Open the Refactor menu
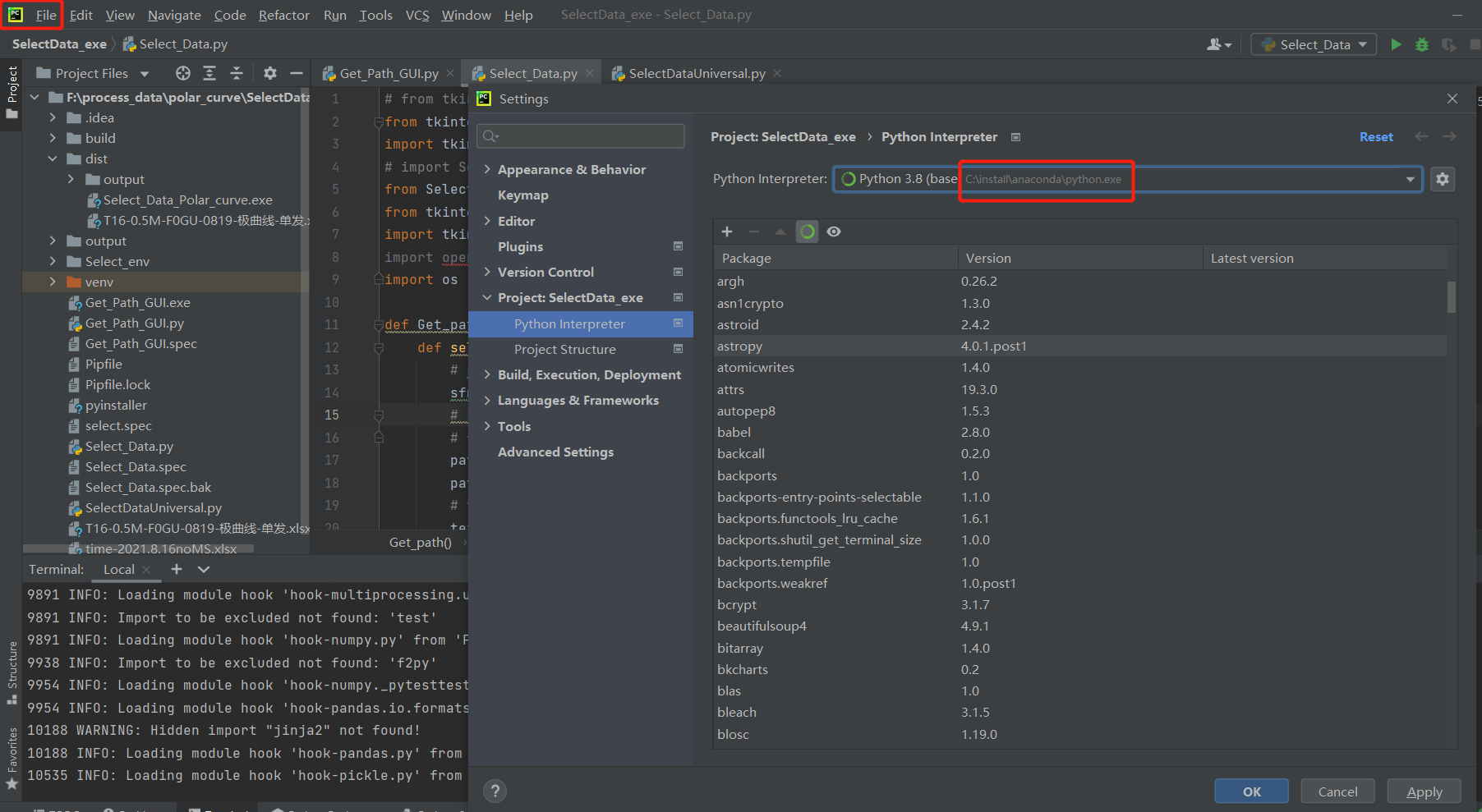Viewport: 1482px width, 812px height. click(x=283, y=15)
